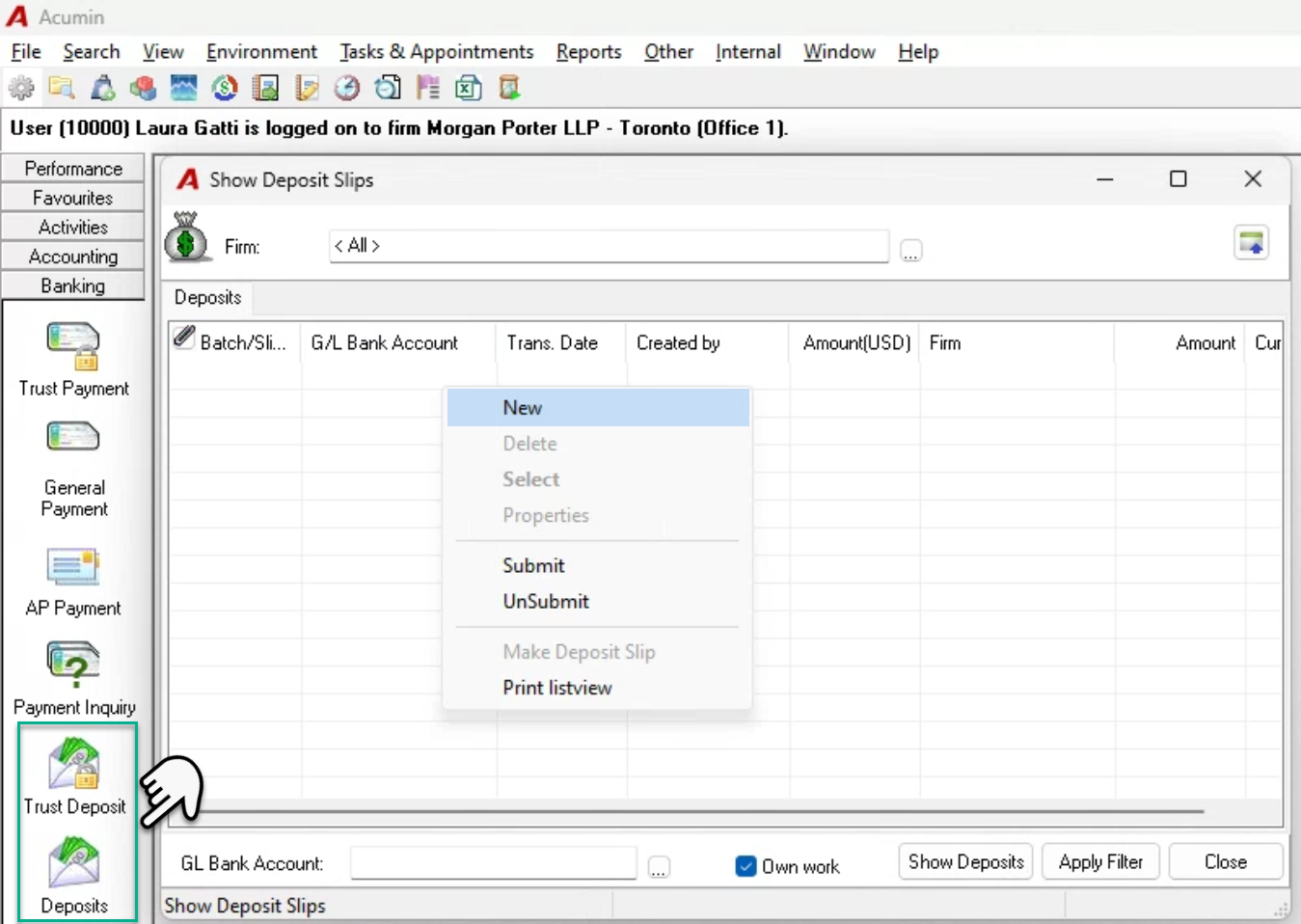
Task: Open the GL Bank Account lookup ellipsis
Action: pos(659,867)
